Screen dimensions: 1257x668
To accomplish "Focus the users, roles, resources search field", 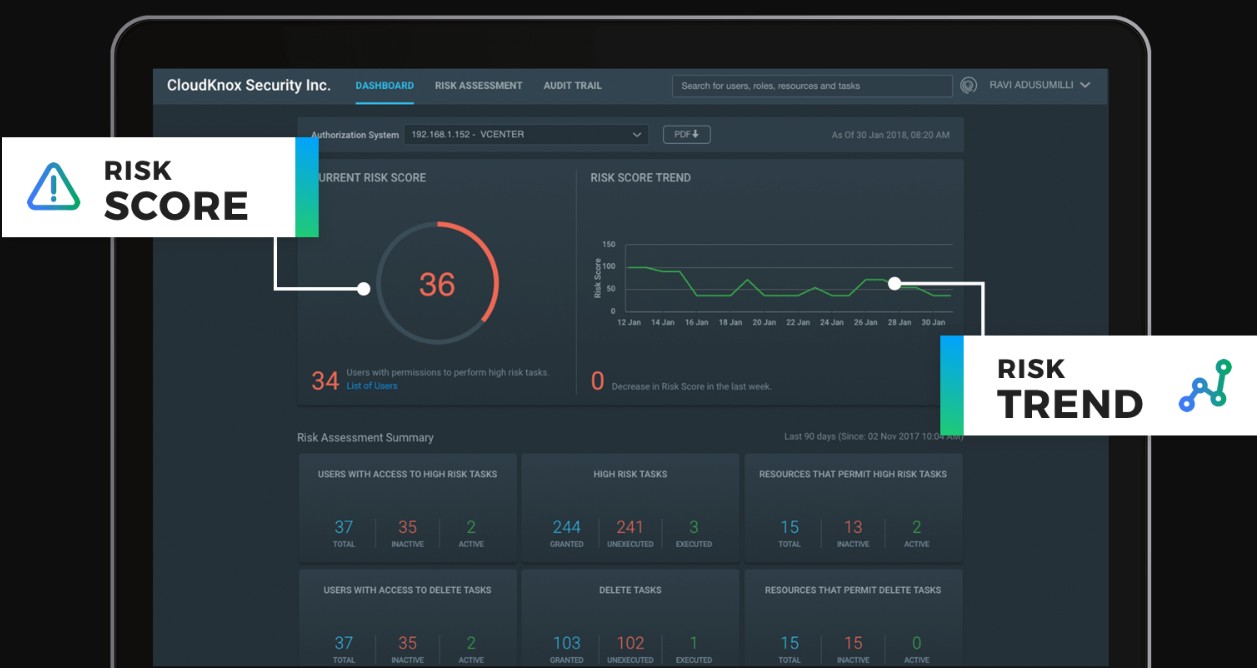I will 812,86.
